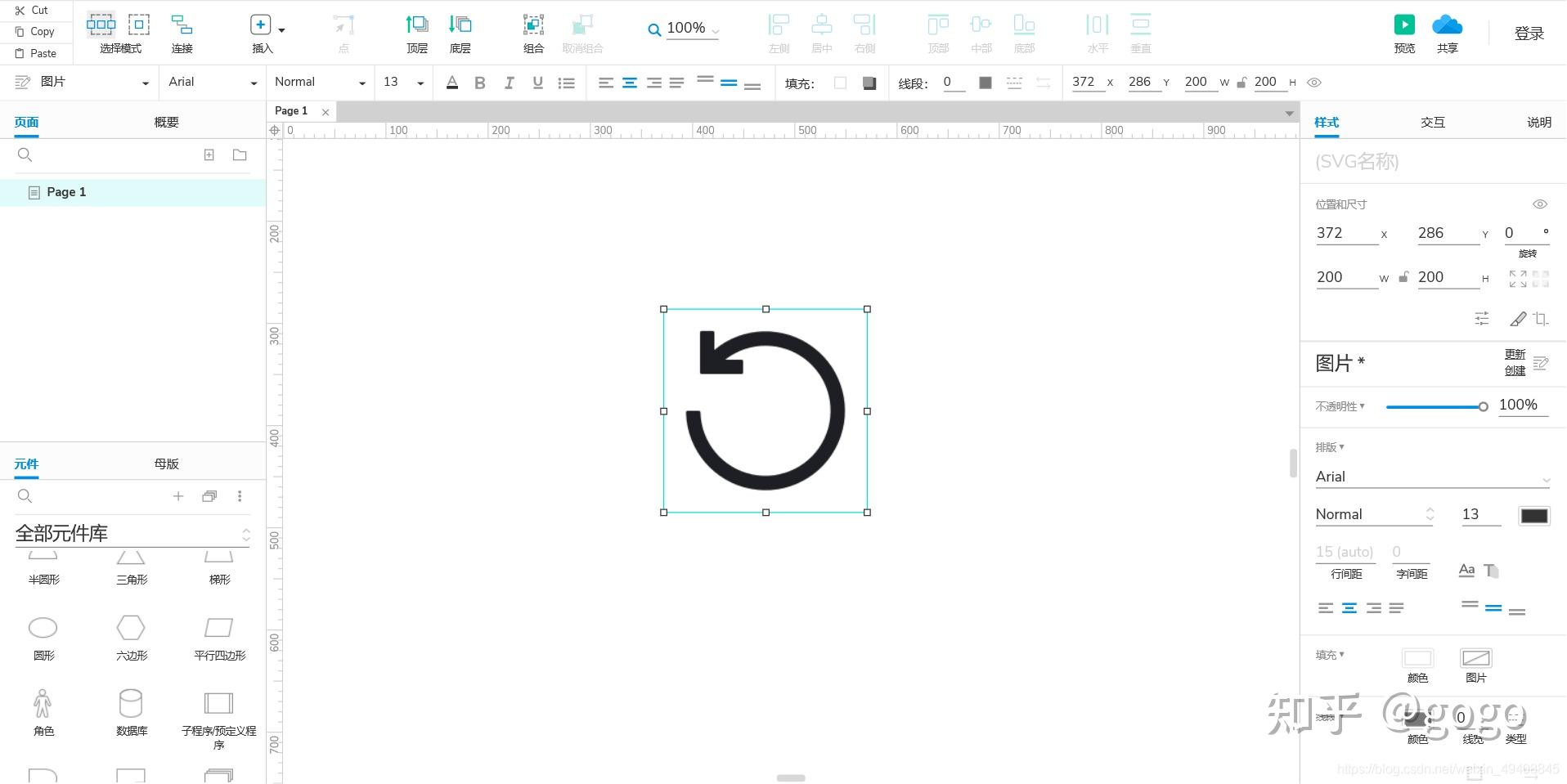The height and width of the screenshot is (784, 1567).
Task: Toggle bold formatting in toolbar
Action: [x=480, y=83]
